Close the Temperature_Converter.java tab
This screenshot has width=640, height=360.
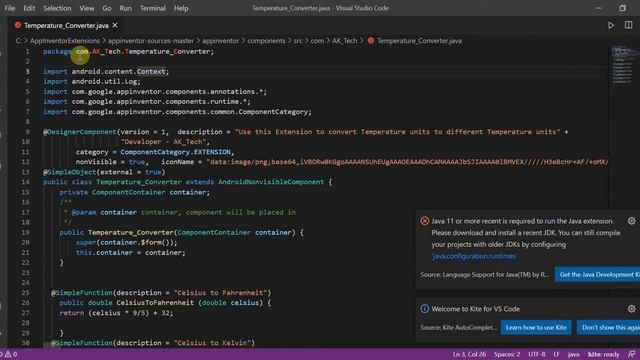pos(115,25)
